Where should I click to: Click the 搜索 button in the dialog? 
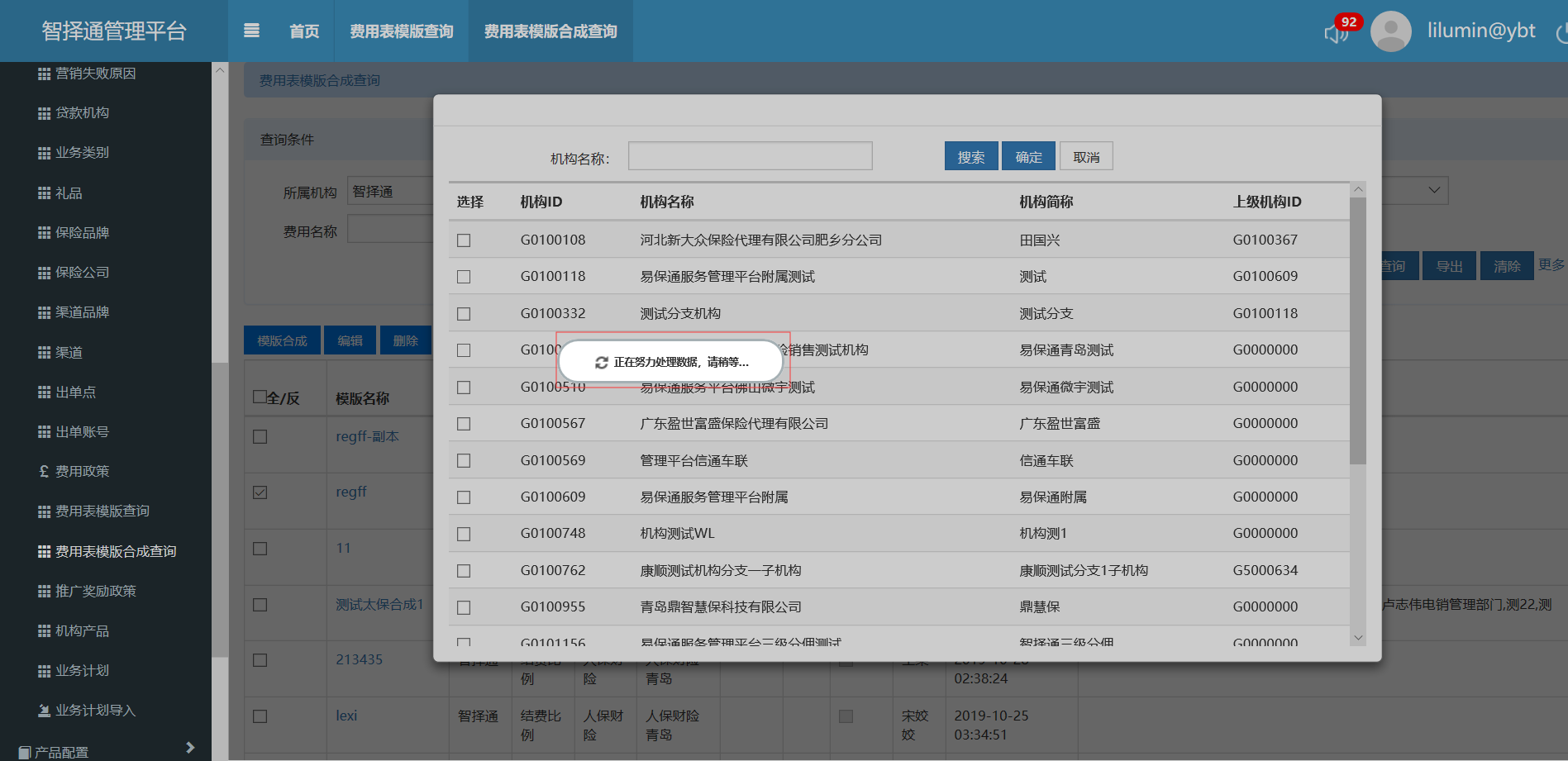(x=971, y=156)
